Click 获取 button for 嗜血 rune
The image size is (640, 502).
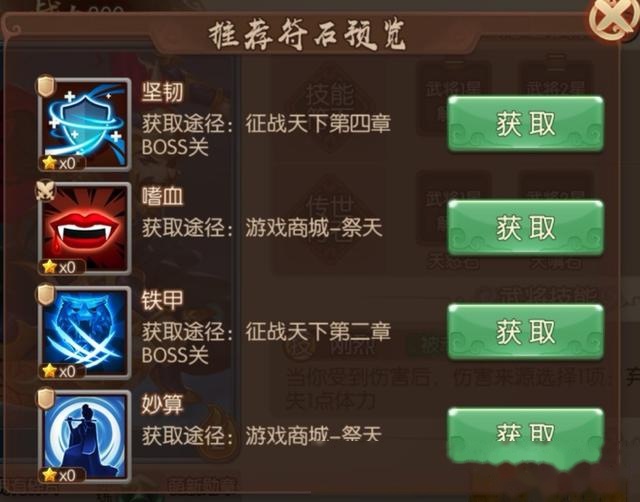click(526, 228)
